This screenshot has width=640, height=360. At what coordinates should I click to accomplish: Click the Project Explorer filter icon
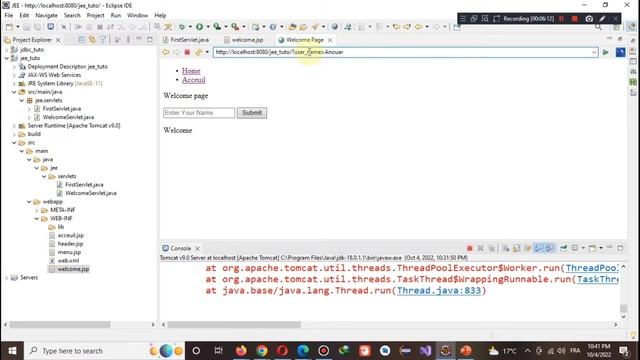point(102,40)
